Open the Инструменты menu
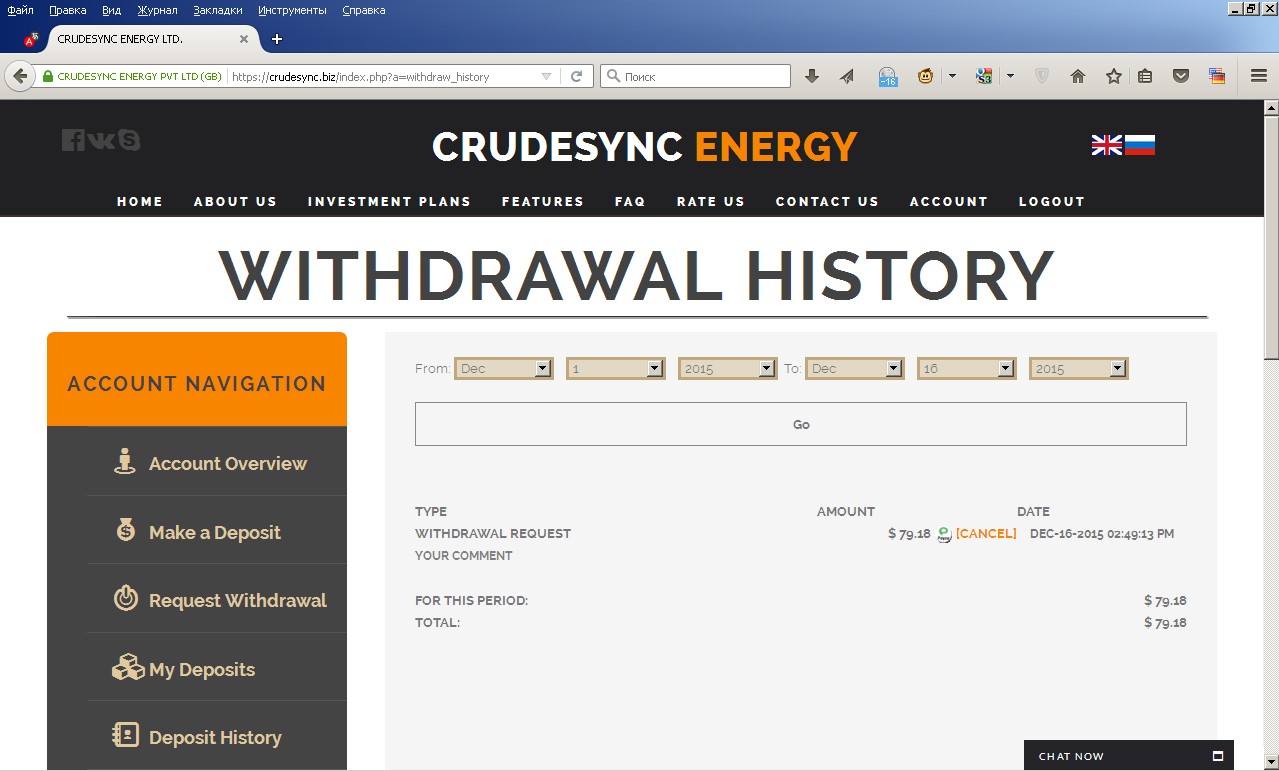This screenshot has width=1279, height=771. [x=292, y=10]
